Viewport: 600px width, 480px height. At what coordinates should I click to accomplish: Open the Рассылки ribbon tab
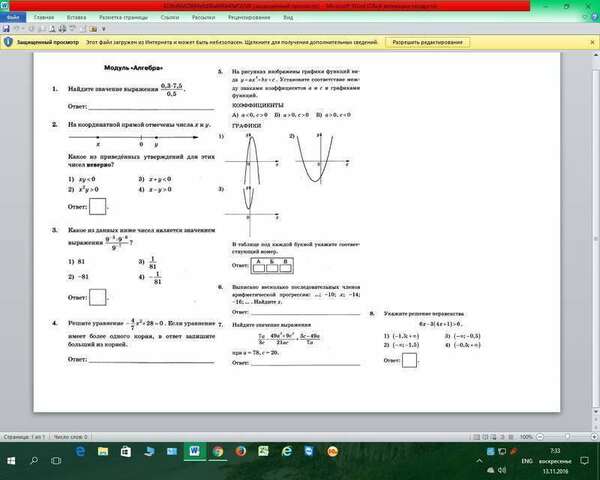point(203,17)
